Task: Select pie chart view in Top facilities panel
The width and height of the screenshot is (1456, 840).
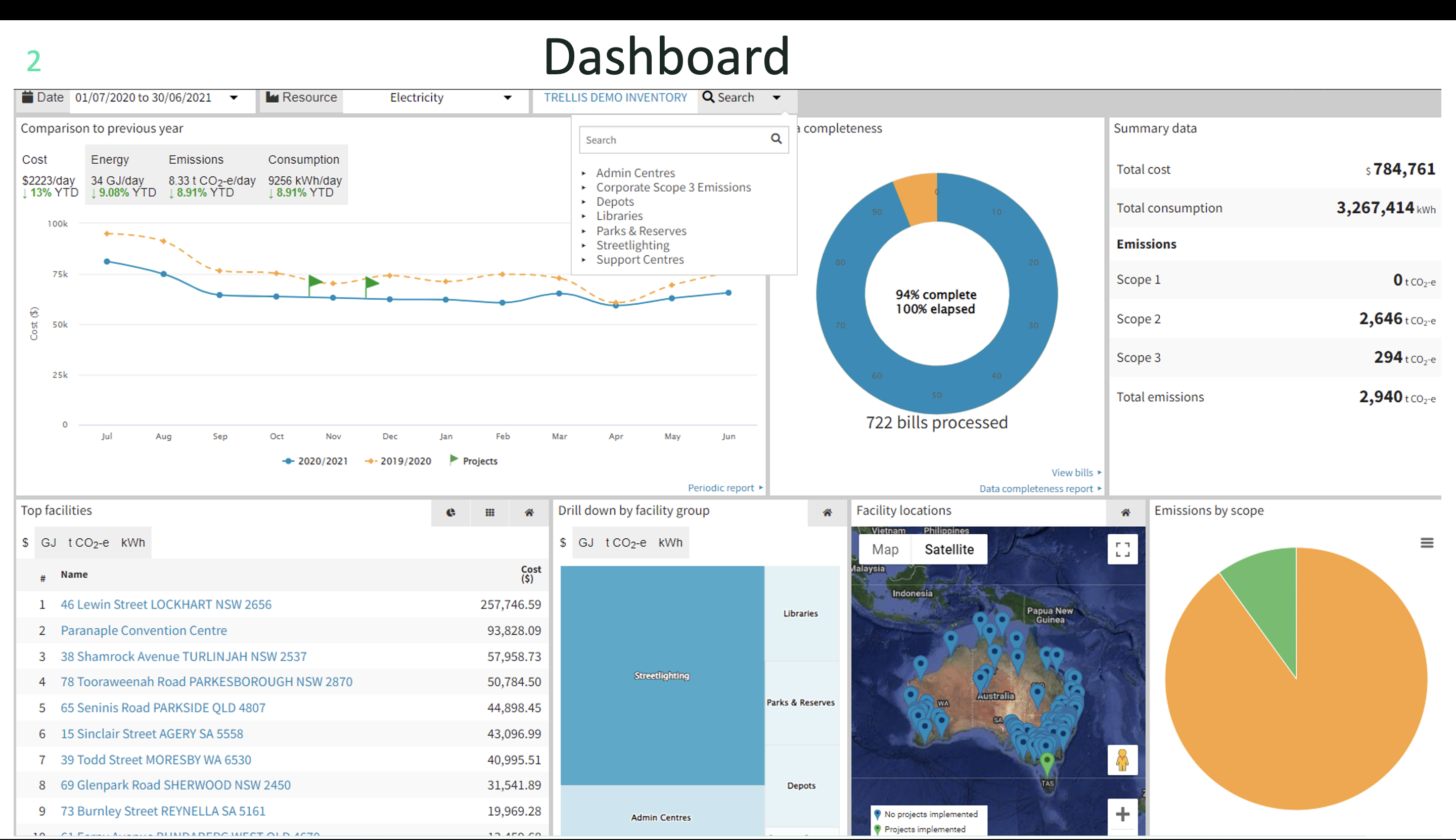Action: (x=451, y=513)
